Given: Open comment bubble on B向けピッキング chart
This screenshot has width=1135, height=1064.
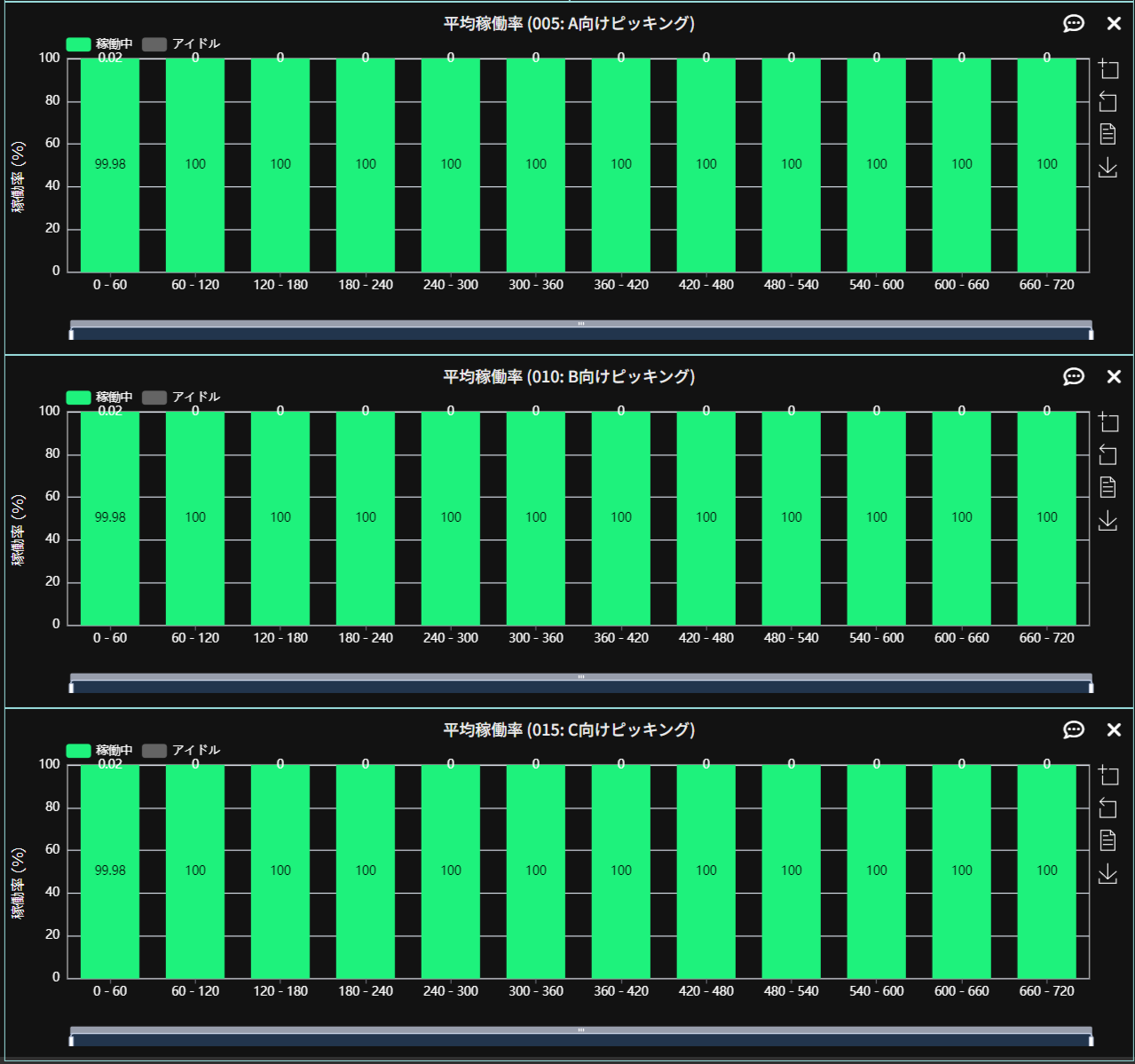Looking at the screenshot, I should point(1074,377).
